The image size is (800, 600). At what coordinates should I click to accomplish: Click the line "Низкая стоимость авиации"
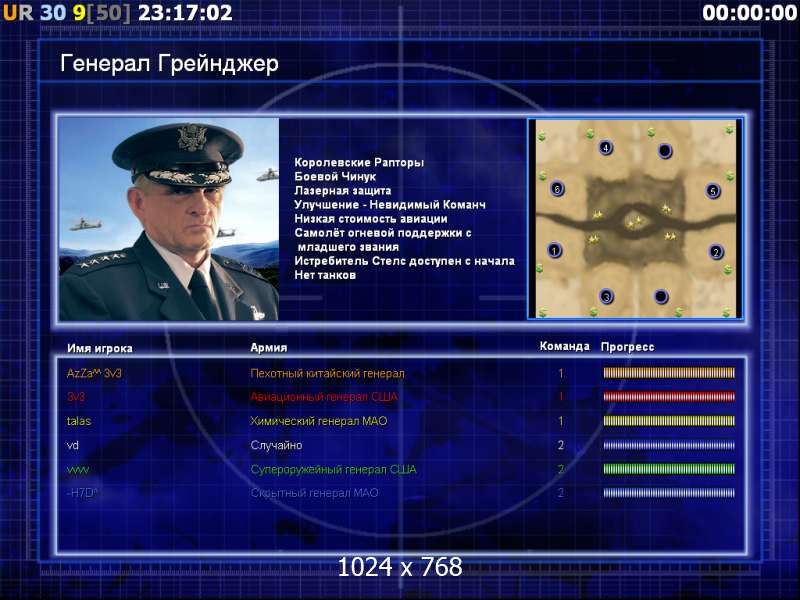point(371,219)
